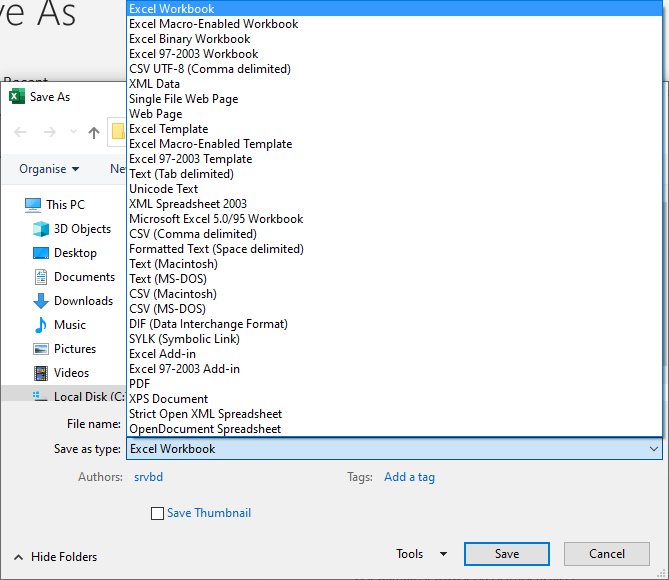Pick XML Spreadsheet 2003 option
Screen dimensions: 669x580
395,204
